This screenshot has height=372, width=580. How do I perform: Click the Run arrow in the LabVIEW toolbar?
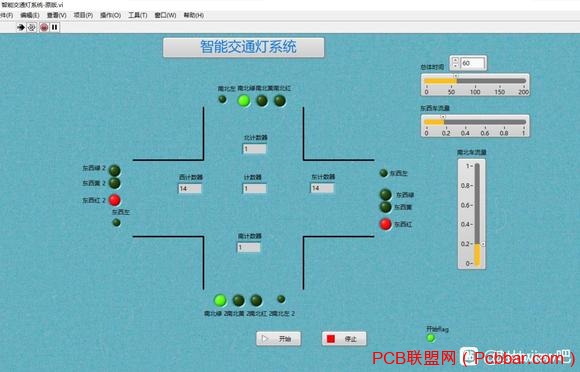click(21, 27)
